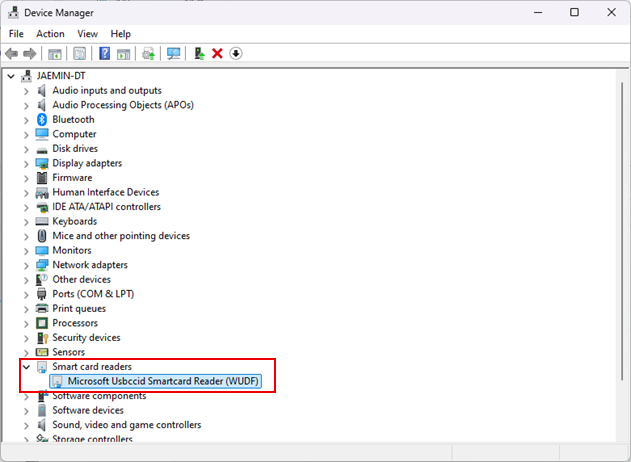The image size is (631, 462).
Task: Expand Sound, video and game controllers
Action: (x=26, y=426)
